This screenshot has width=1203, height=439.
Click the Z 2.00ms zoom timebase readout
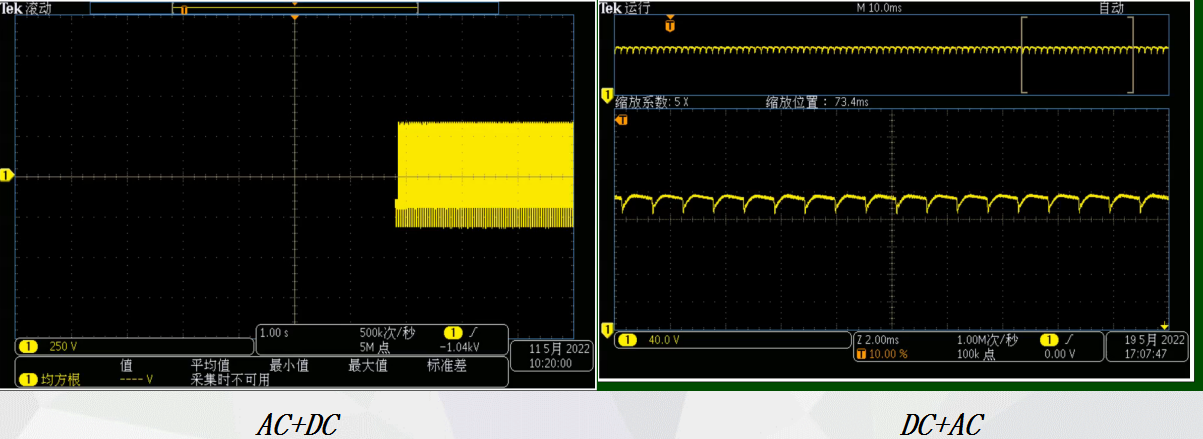click(880, 340)
